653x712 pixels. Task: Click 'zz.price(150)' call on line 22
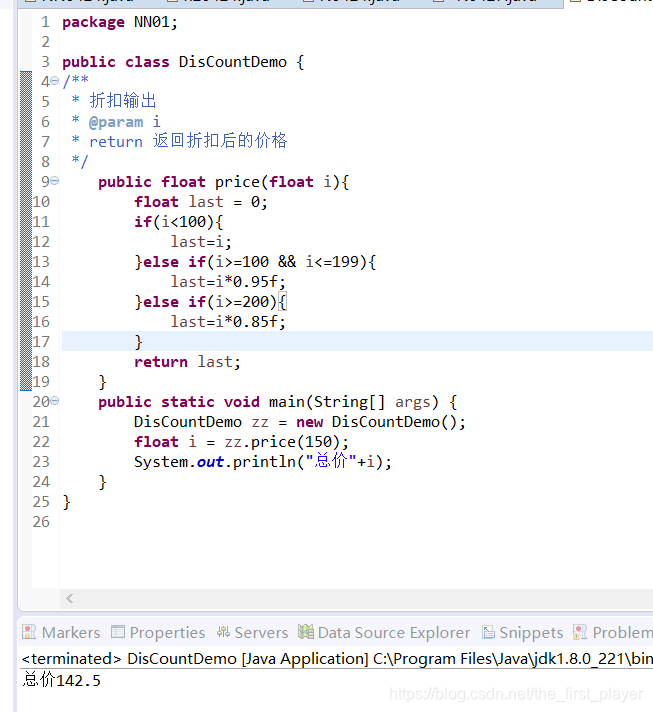(x=282, y=442)
